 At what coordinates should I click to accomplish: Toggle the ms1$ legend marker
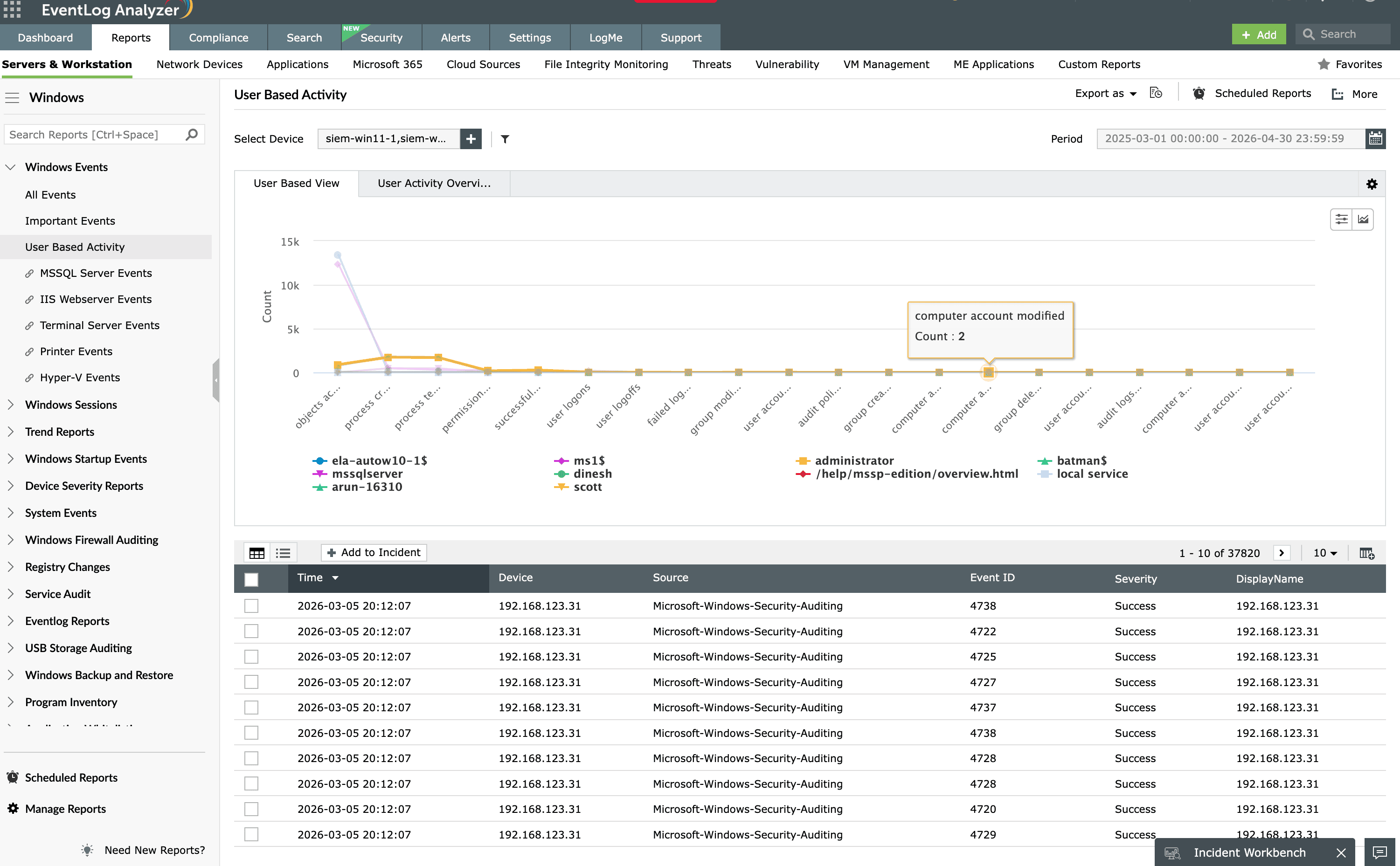pos(561,461)
